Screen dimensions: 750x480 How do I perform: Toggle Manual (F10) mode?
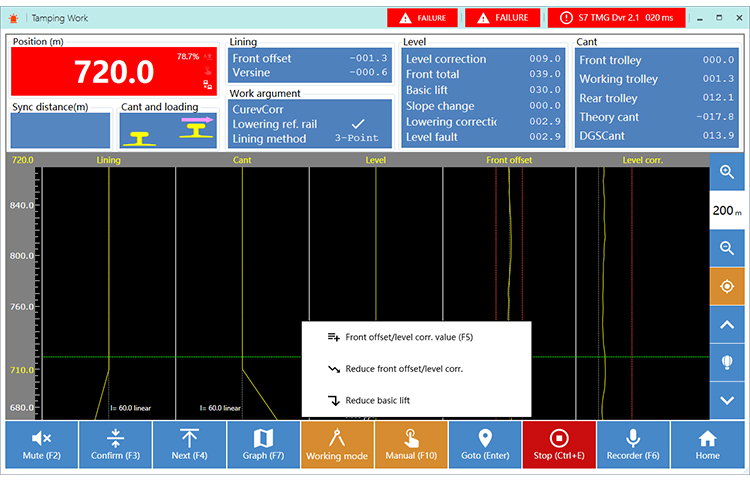(411, 445)
